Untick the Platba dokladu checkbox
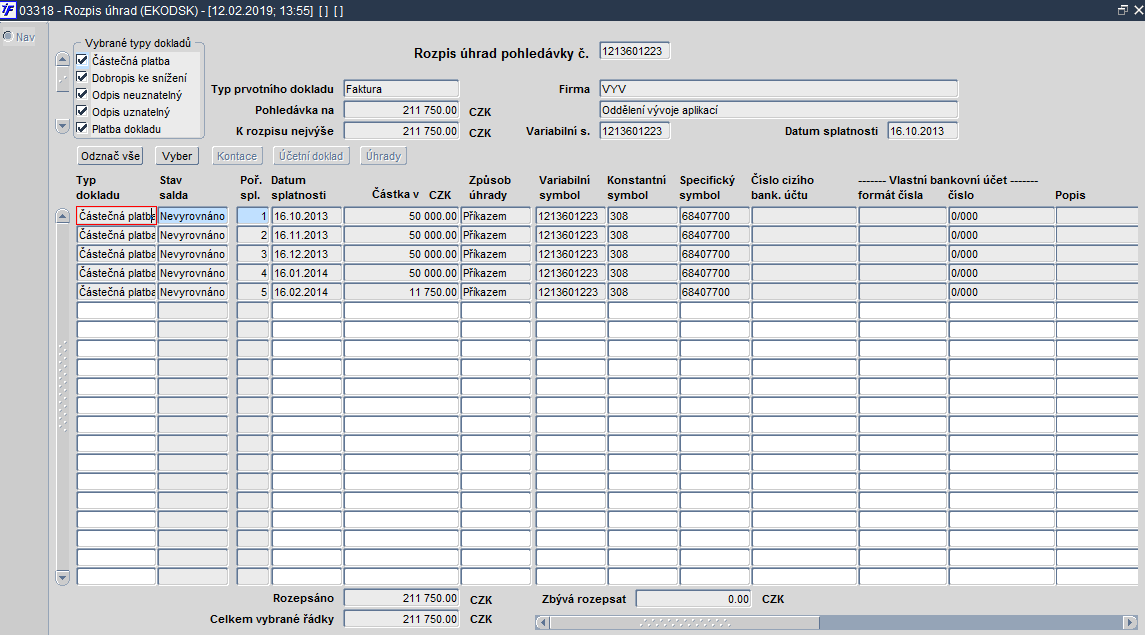 click(83, 128)
